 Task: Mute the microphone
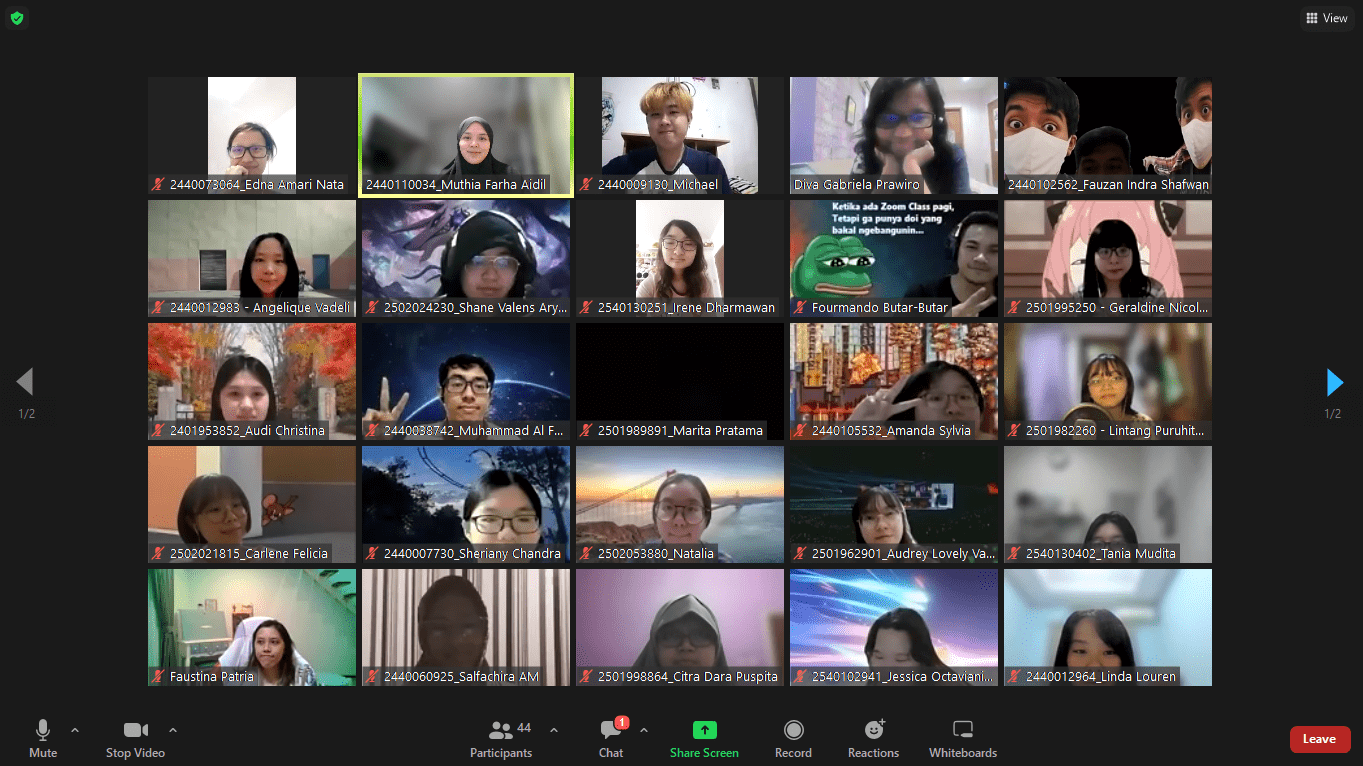[x=43, y=738]
